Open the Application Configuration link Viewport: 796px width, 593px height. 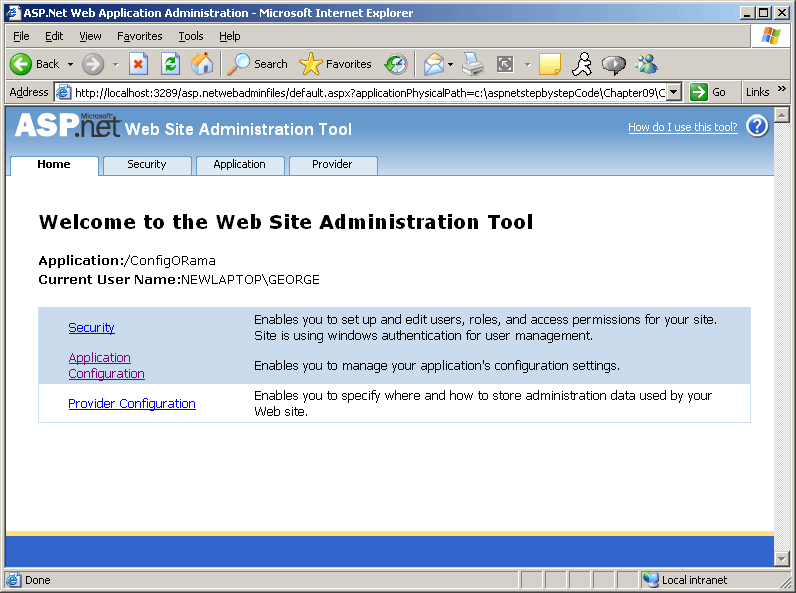pos(106,366)
